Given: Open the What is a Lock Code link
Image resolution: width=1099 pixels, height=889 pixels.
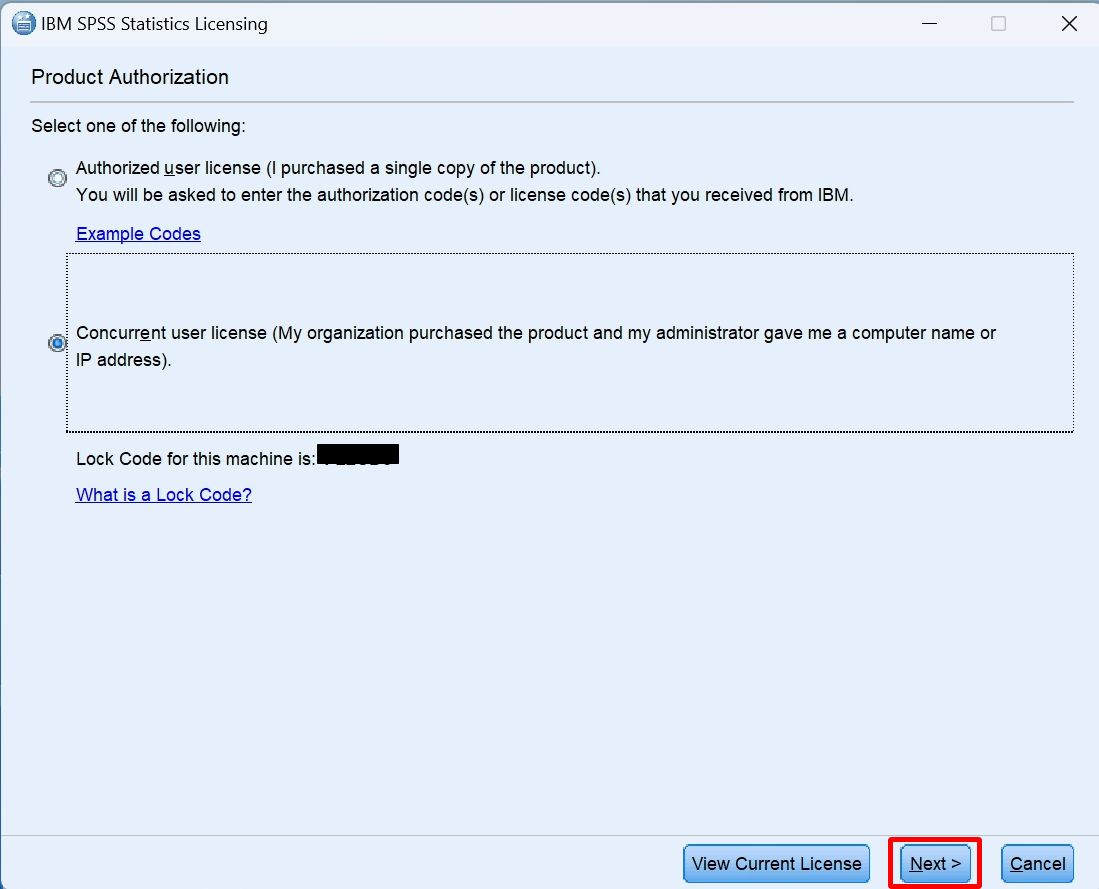Looking at the screenshot, I should coord(163,494).
